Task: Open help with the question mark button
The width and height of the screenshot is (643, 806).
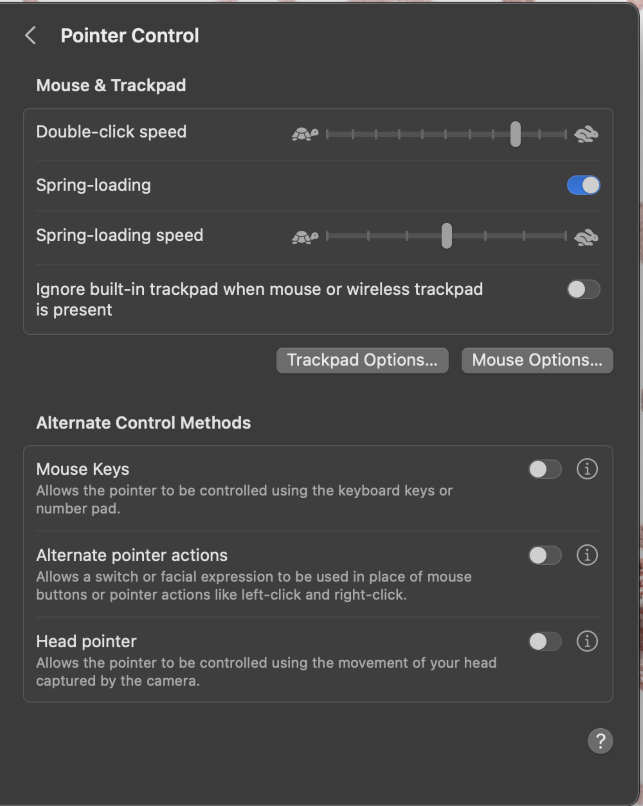Action: click(x=600, y=741)
